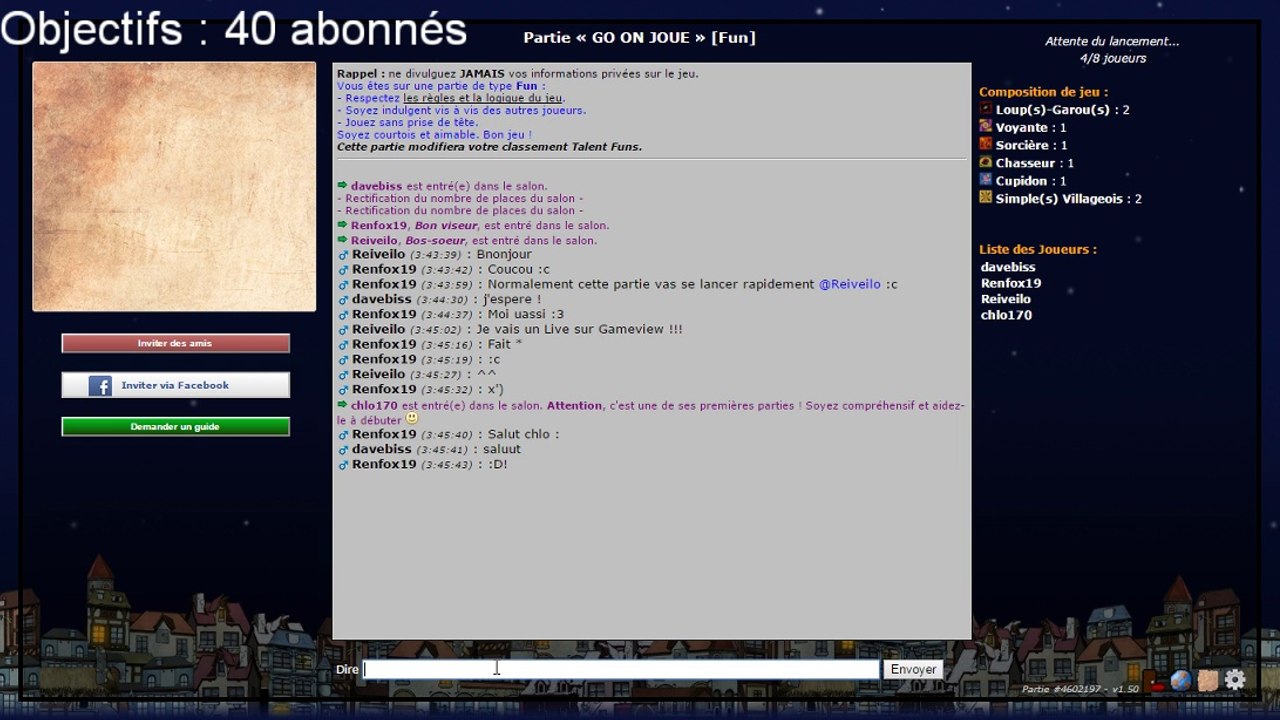Click the gender icon on the 'saluut' message

[343, 450]
